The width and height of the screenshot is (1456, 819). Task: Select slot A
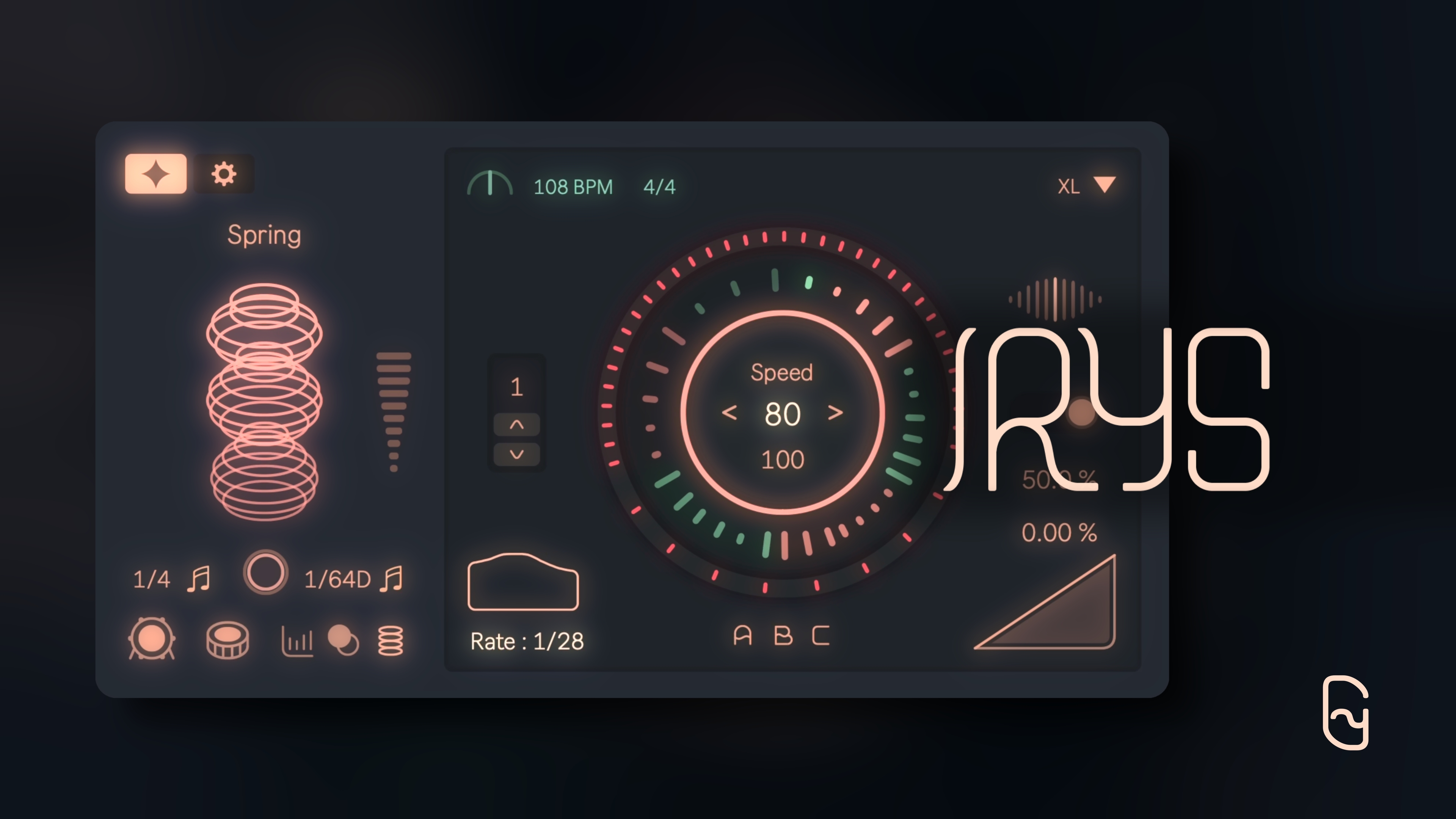point(742,635)
